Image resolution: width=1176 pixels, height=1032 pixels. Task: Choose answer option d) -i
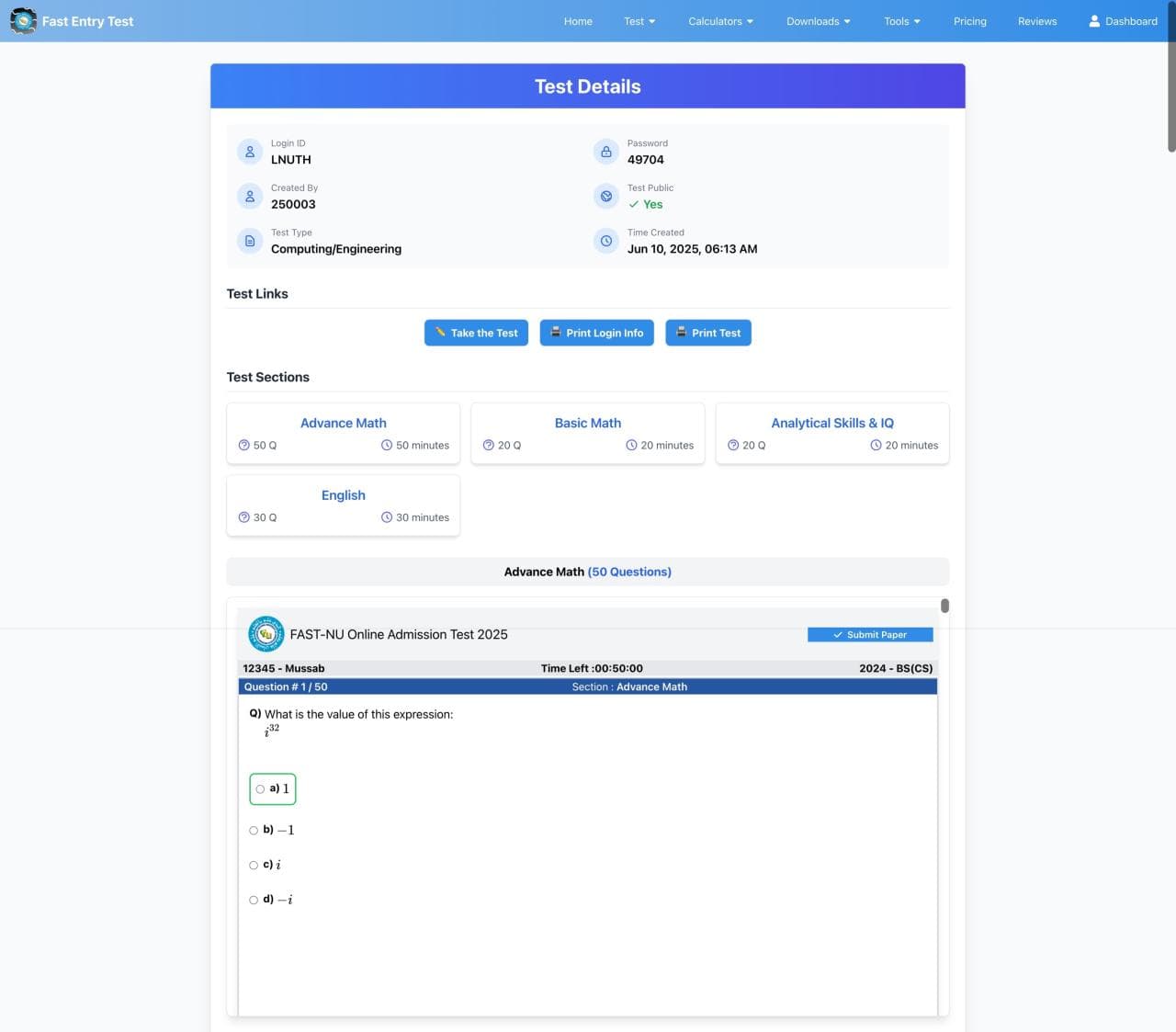(254, 900)
